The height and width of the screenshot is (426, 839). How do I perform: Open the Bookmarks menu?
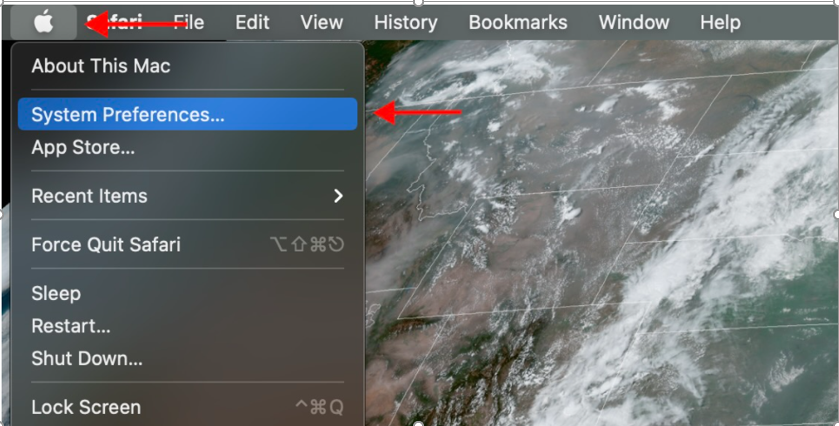pos(518,22)
